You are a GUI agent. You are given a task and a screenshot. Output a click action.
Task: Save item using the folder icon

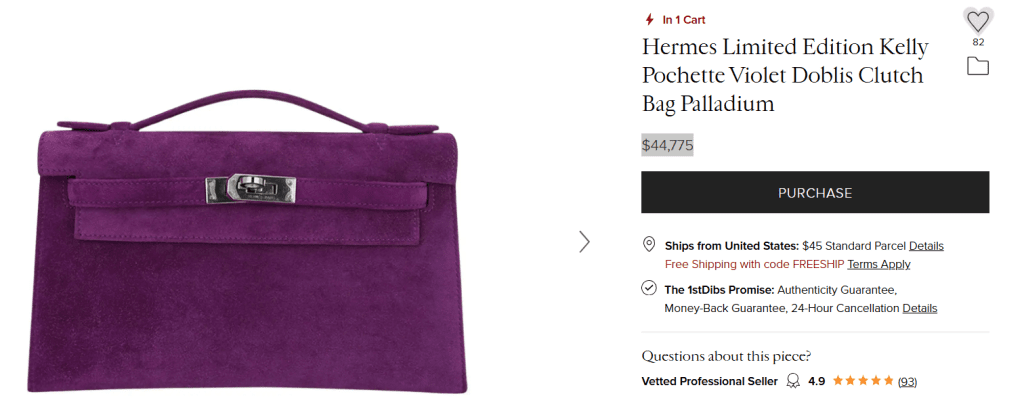[x=978, y=66]
